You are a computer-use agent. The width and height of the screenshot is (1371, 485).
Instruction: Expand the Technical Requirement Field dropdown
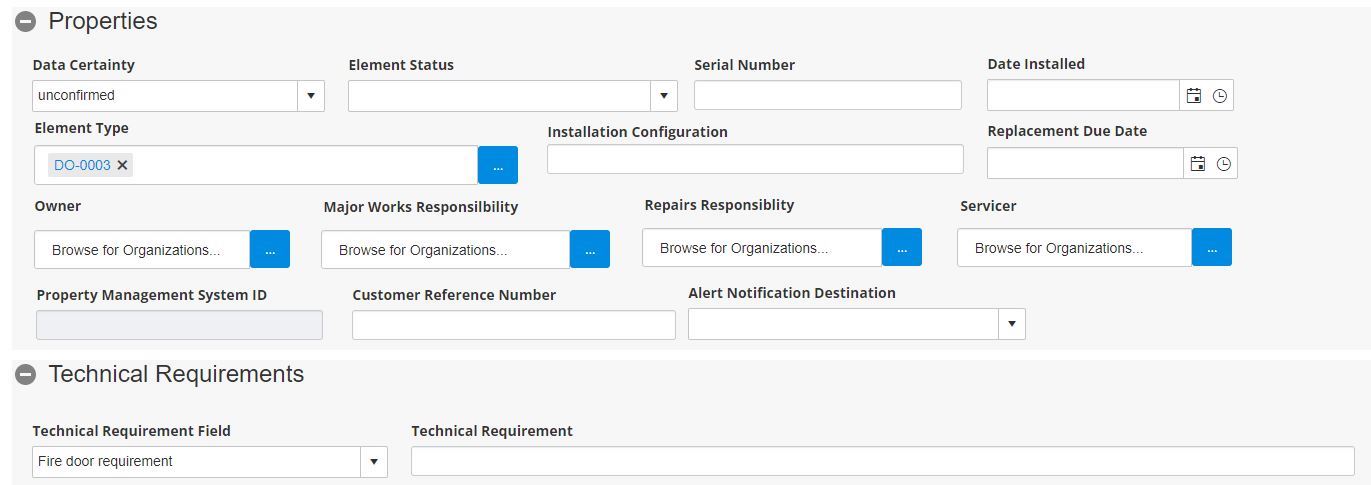click(x=374, y=462)
